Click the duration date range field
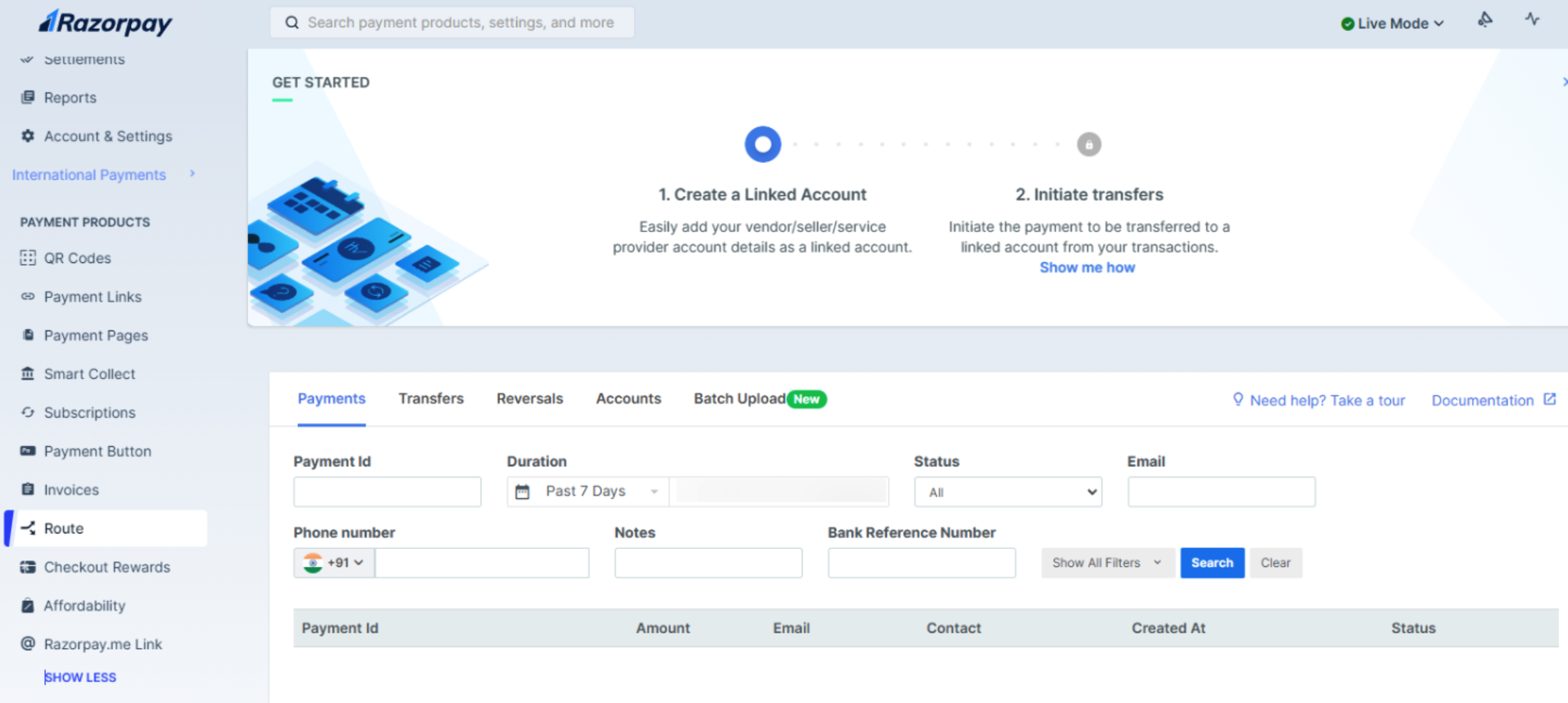This screenshot has width=1568, height=703. click(x=781, y=491)
